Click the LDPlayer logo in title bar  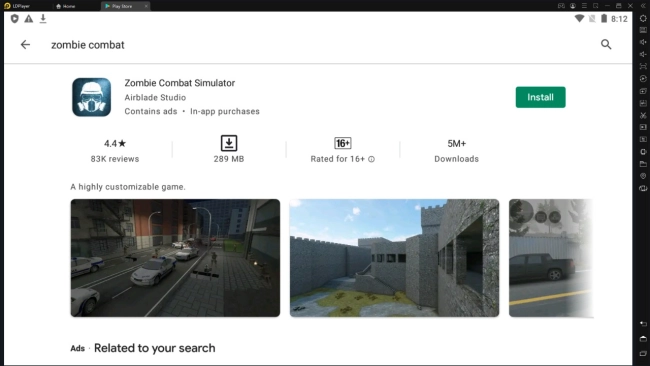(7, 6)
